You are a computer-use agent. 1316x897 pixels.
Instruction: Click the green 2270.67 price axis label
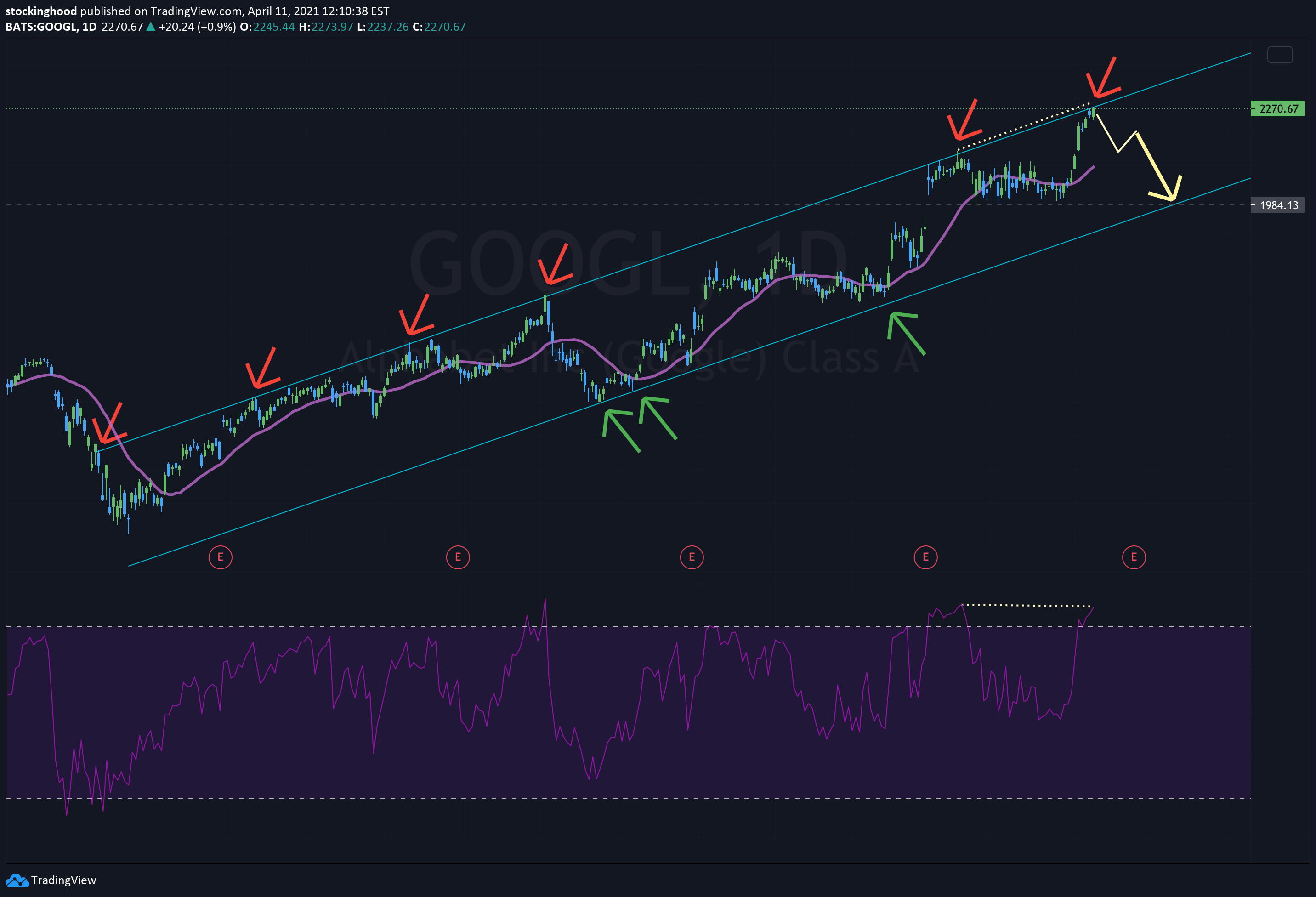tap(1277, 109)
